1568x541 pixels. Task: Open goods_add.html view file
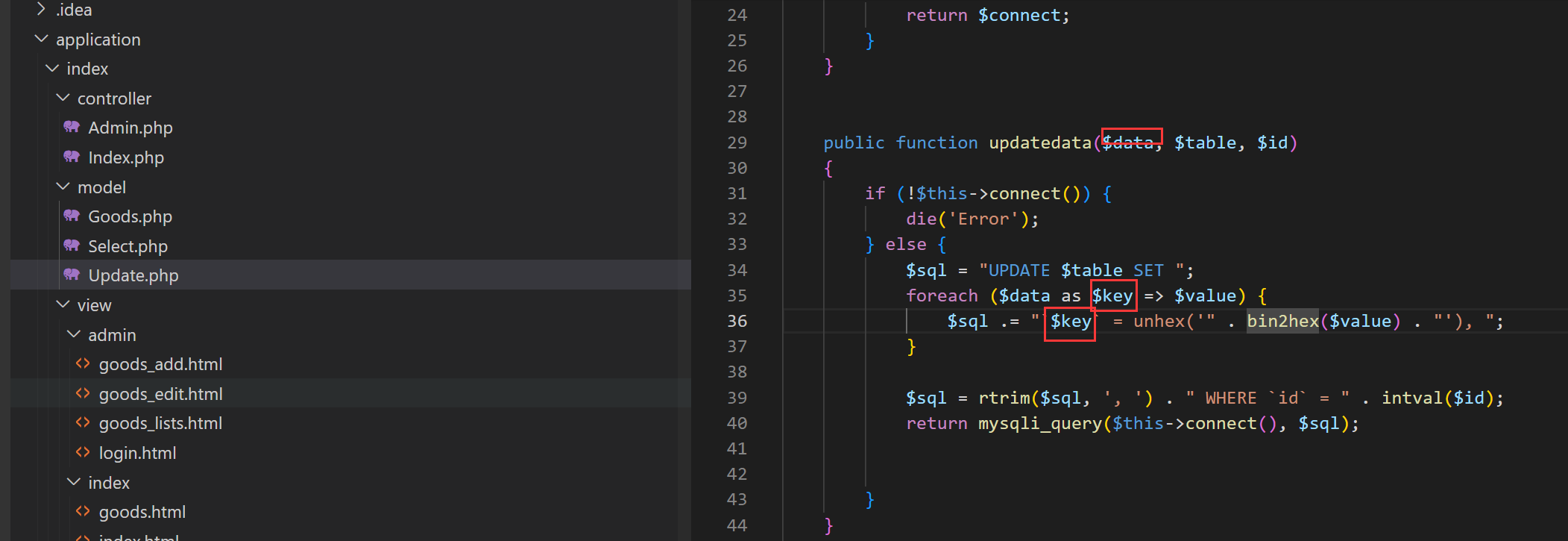(x=161, y=364)
